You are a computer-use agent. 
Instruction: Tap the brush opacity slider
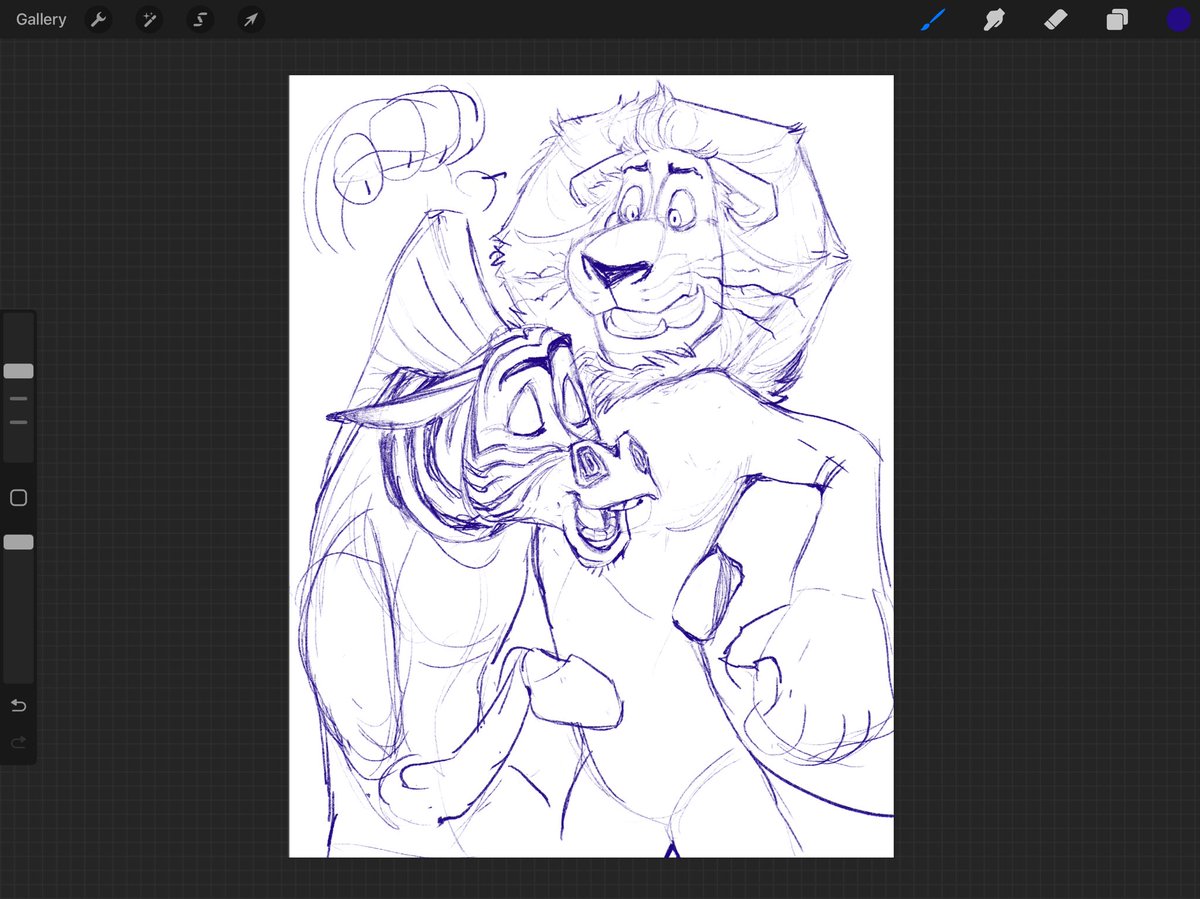18,542
